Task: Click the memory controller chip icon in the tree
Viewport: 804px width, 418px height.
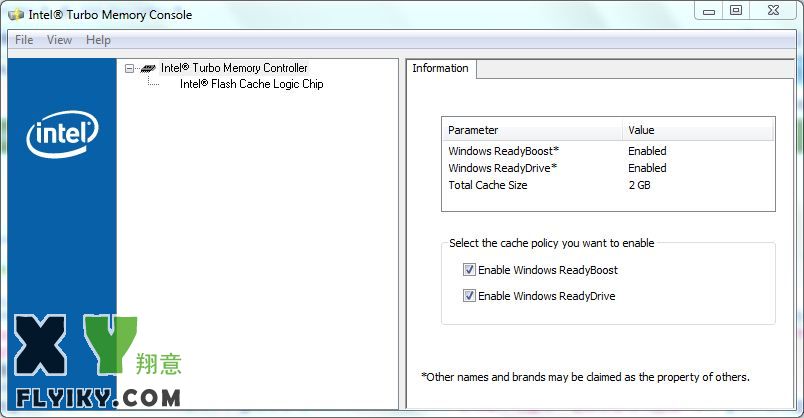Action: (x=148, y=68)
